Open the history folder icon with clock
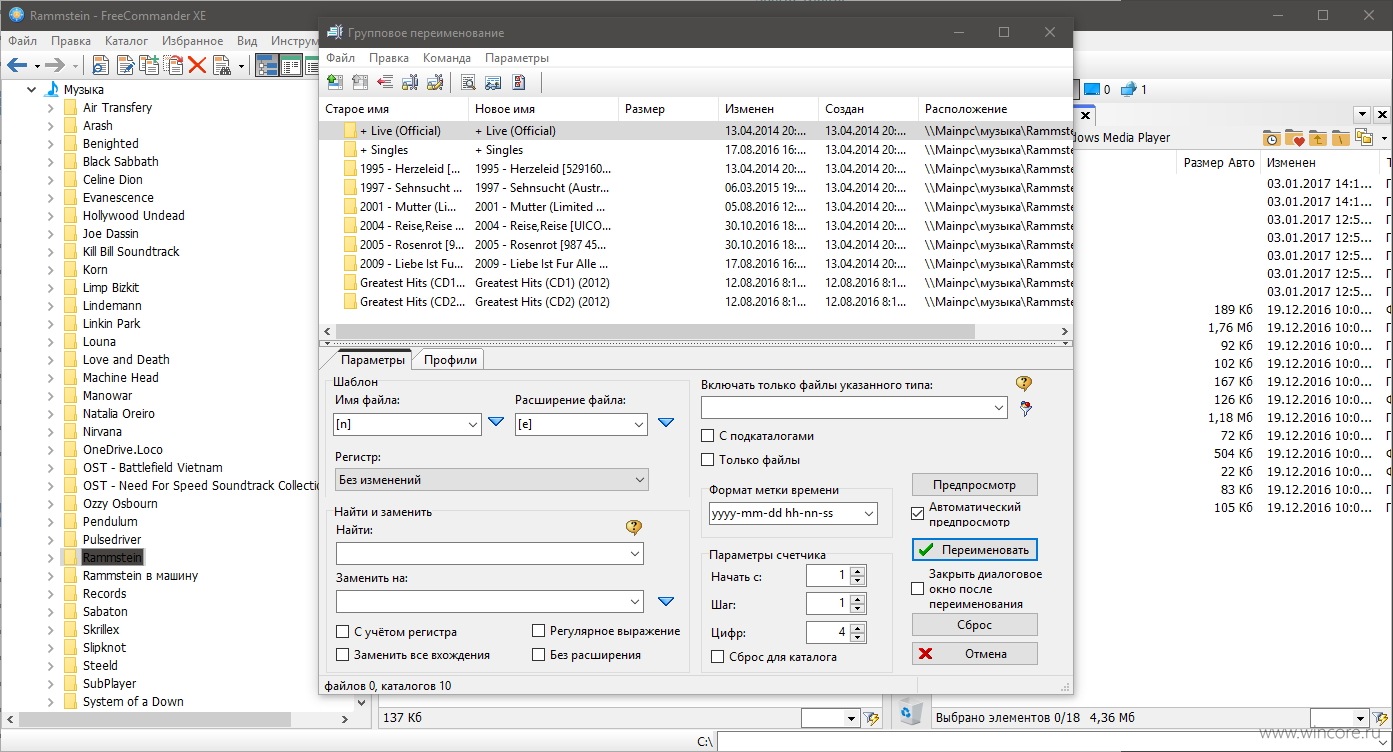The height and width of the screenshot is (752, 1393). [x=1272, y=138]
